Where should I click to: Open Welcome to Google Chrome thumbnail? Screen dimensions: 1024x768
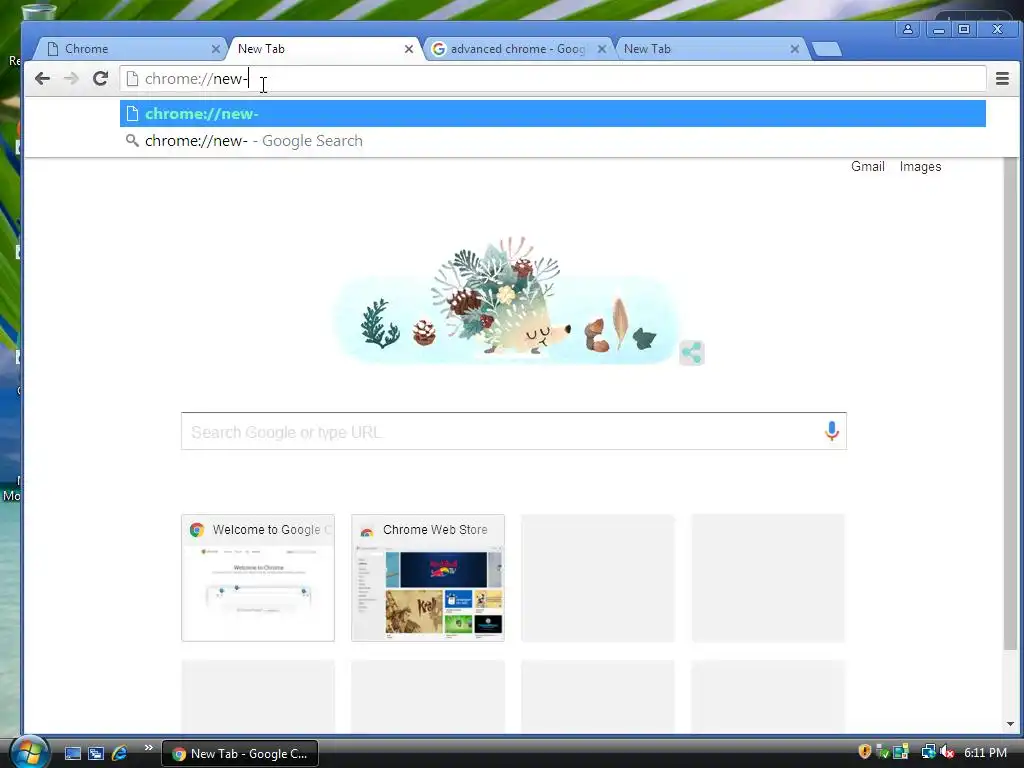click(258, 578)
